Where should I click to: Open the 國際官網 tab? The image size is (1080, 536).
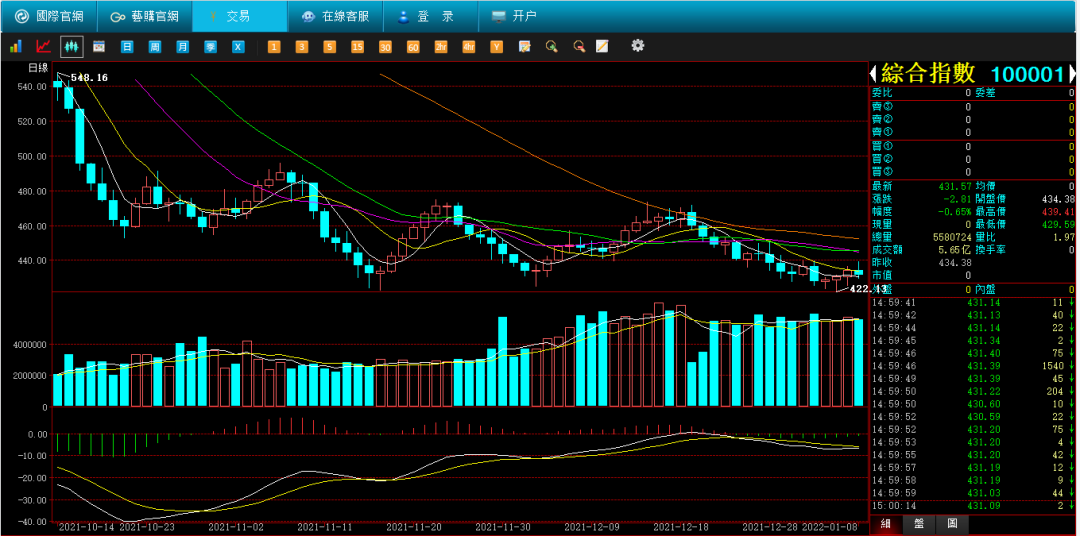[x=50, y=16]
